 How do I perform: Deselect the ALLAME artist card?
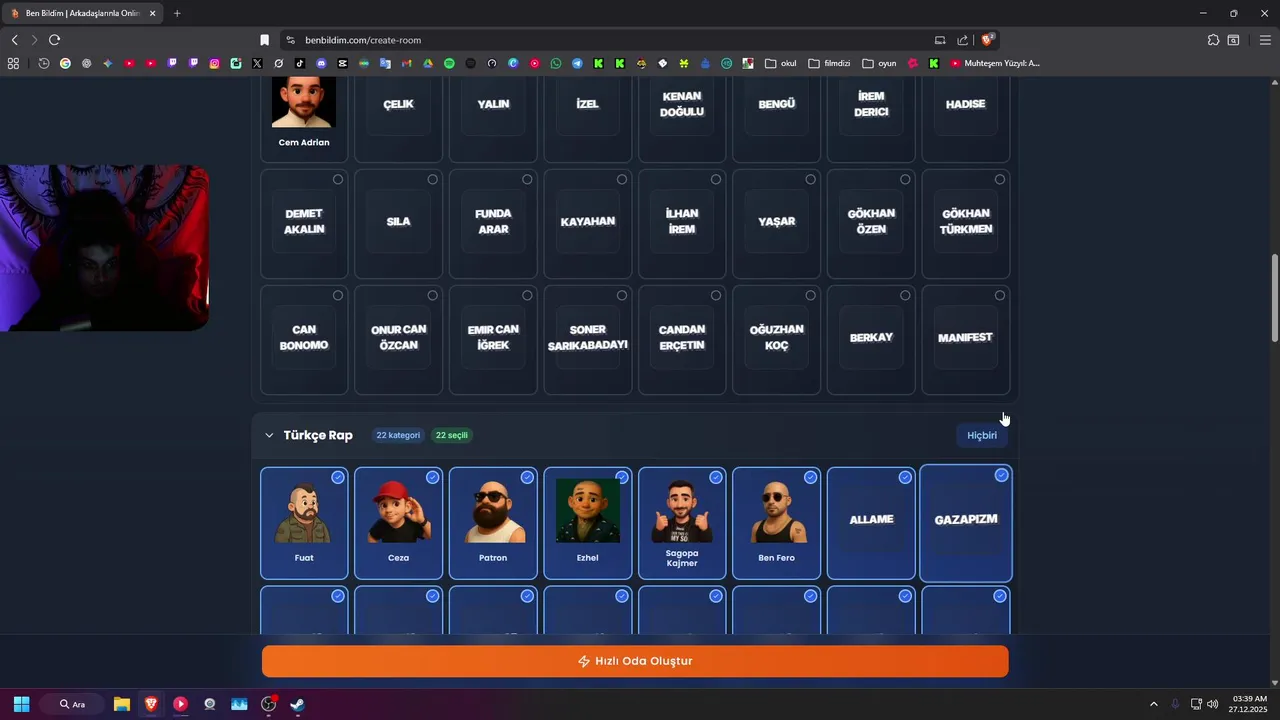point(871,523)
